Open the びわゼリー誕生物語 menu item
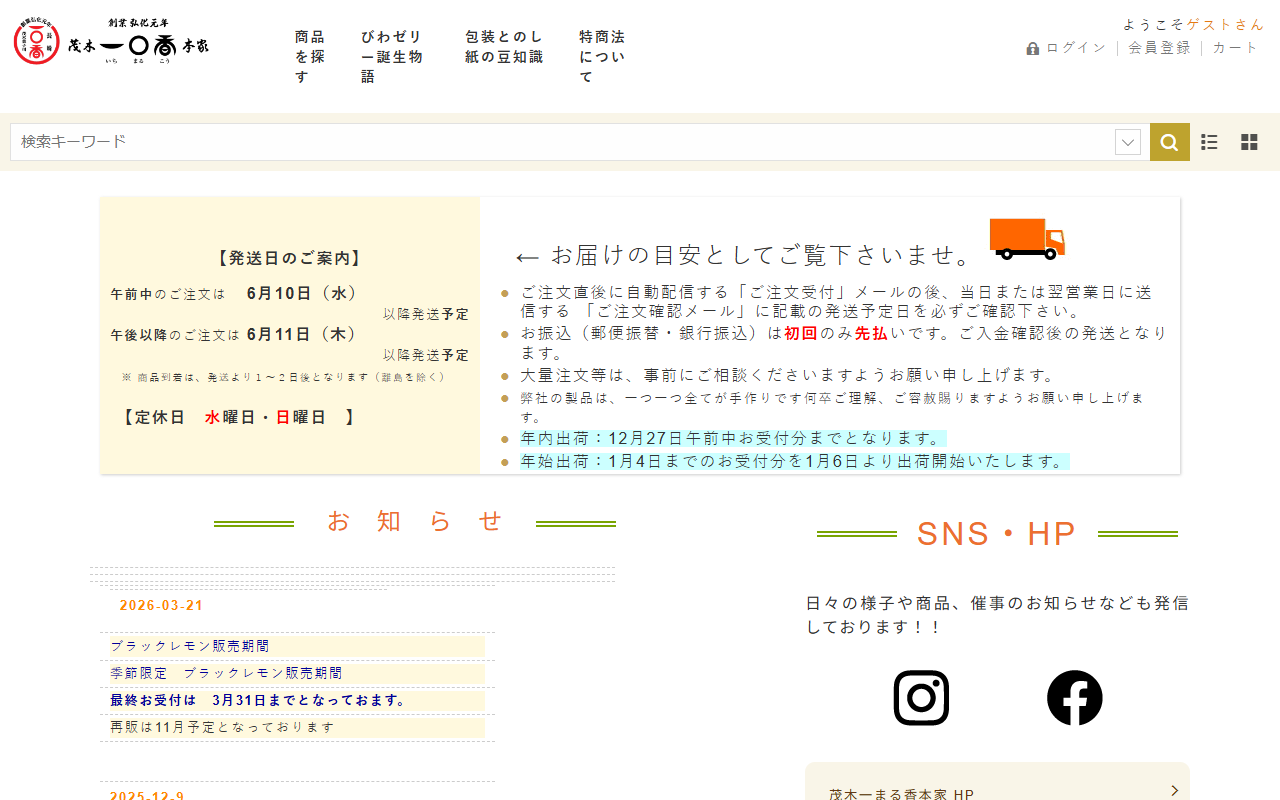 [x=392, y=57]
